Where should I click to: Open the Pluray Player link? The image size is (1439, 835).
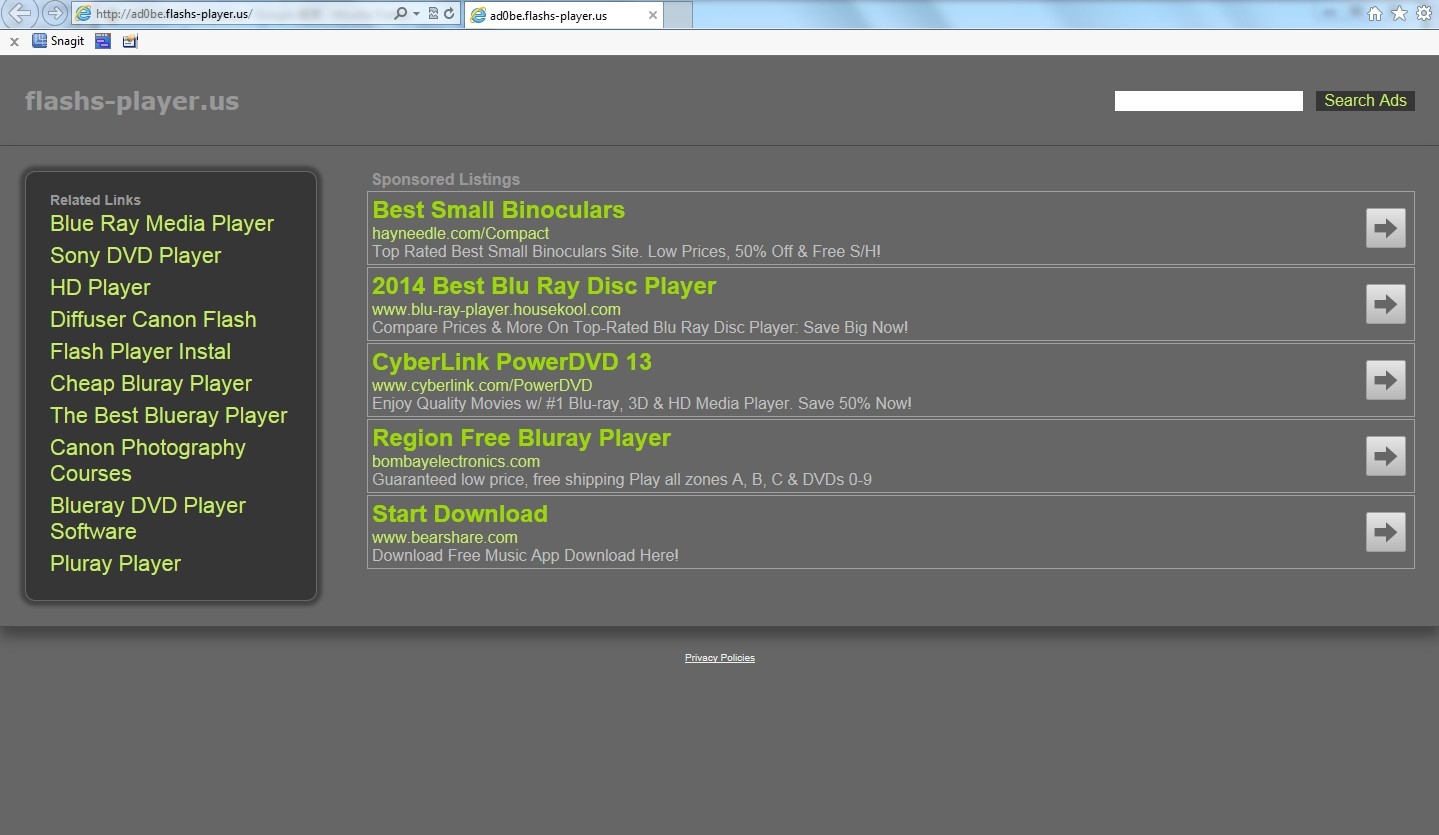[x=116, y=563]
